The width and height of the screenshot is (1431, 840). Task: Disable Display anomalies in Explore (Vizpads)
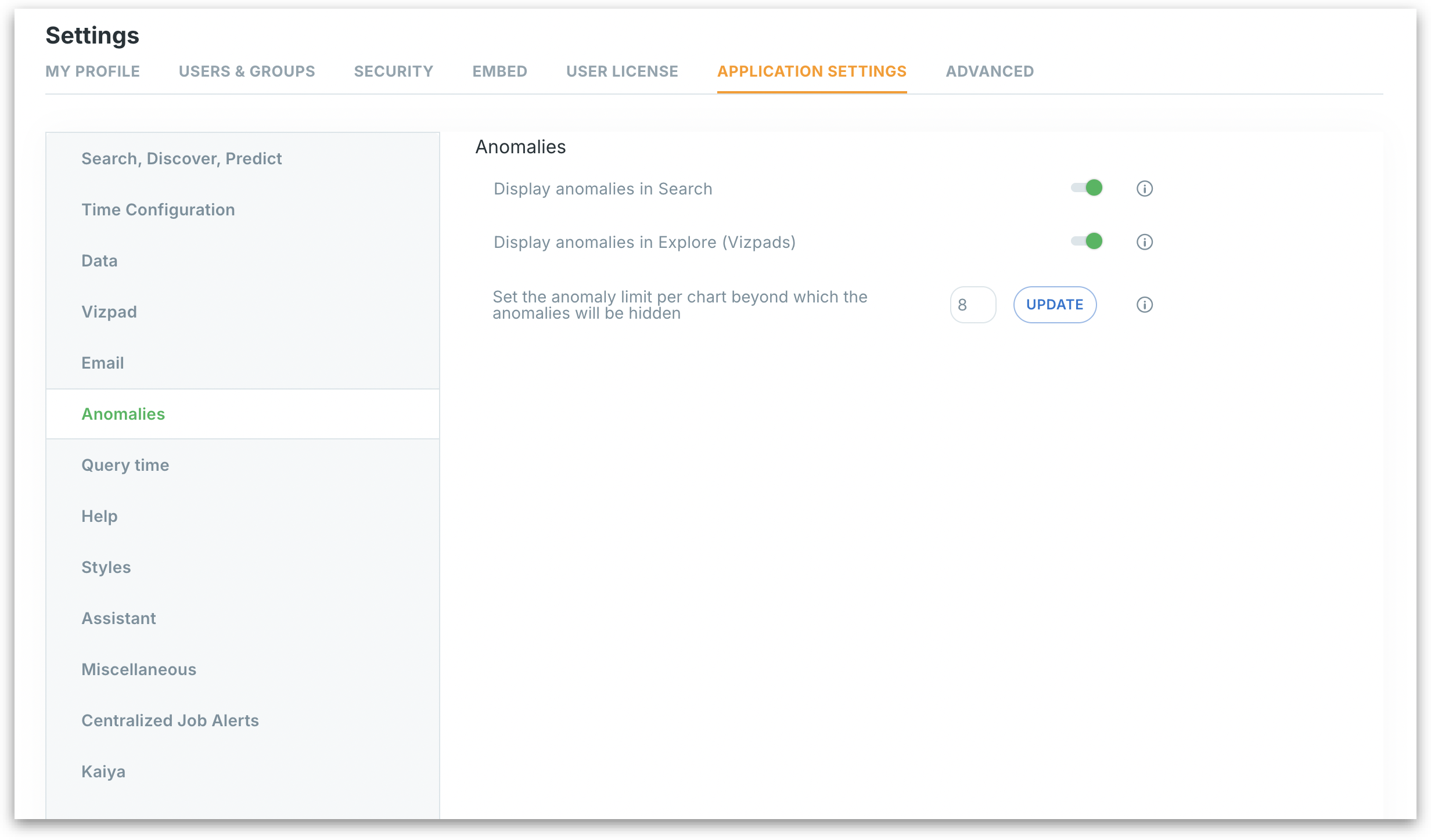click(1087, 241)
